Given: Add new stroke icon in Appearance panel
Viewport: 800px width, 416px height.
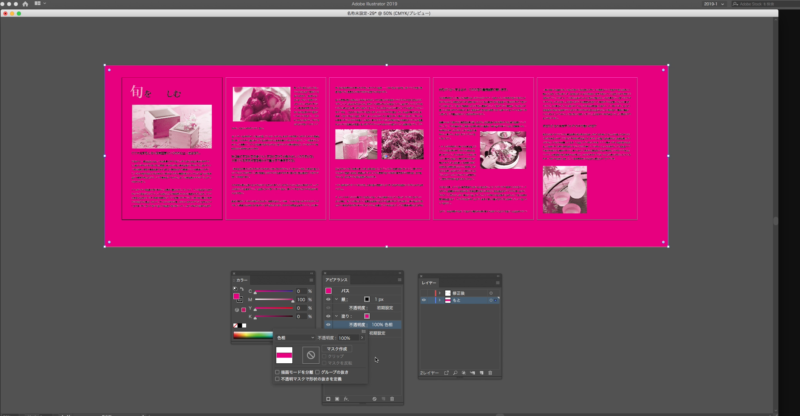Looking at the screenshot, I should click(x=328, y=399).
